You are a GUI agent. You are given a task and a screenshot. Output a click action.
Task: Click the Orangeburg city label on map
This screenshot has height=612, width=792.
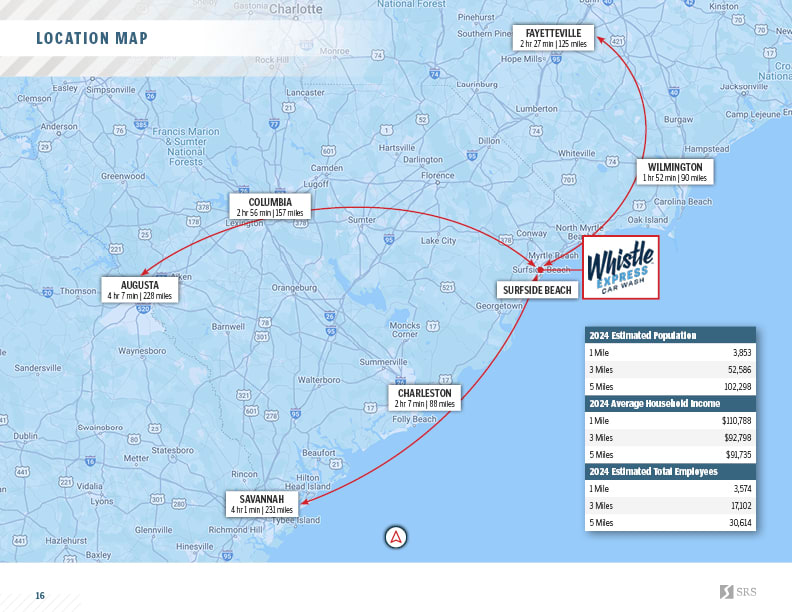(294, 288)
